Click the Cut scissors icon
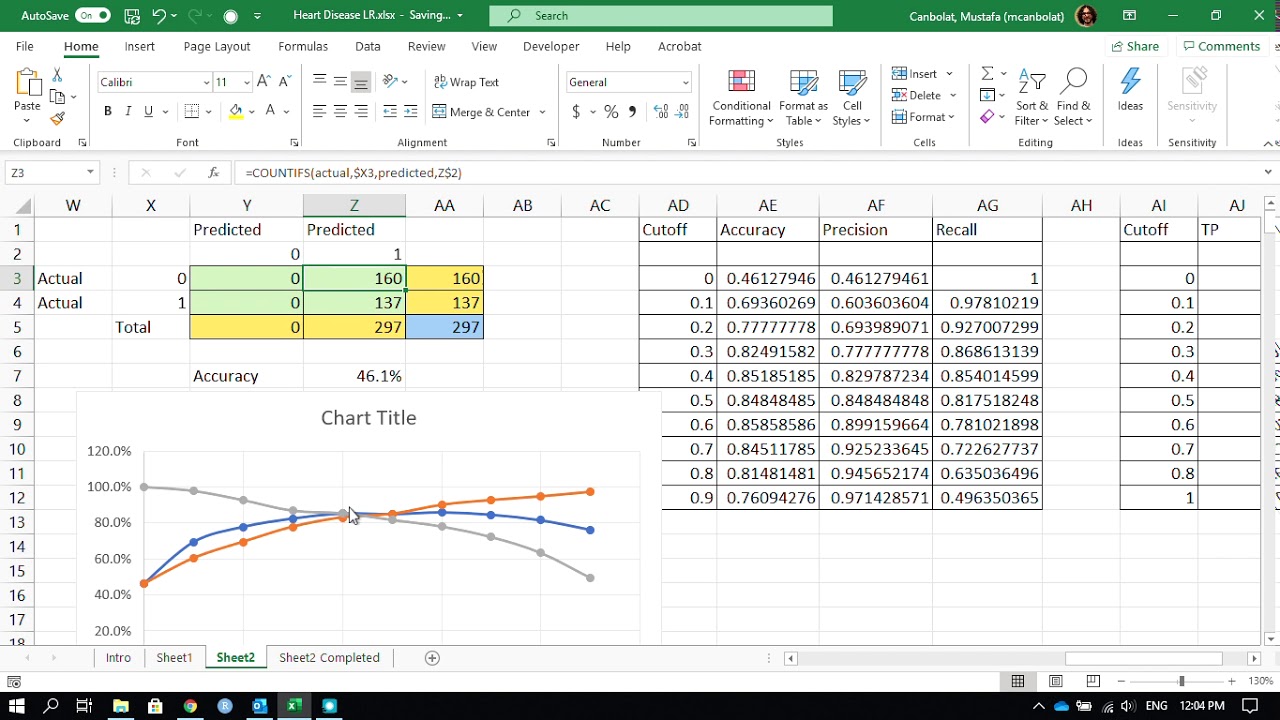 point(57,76)
